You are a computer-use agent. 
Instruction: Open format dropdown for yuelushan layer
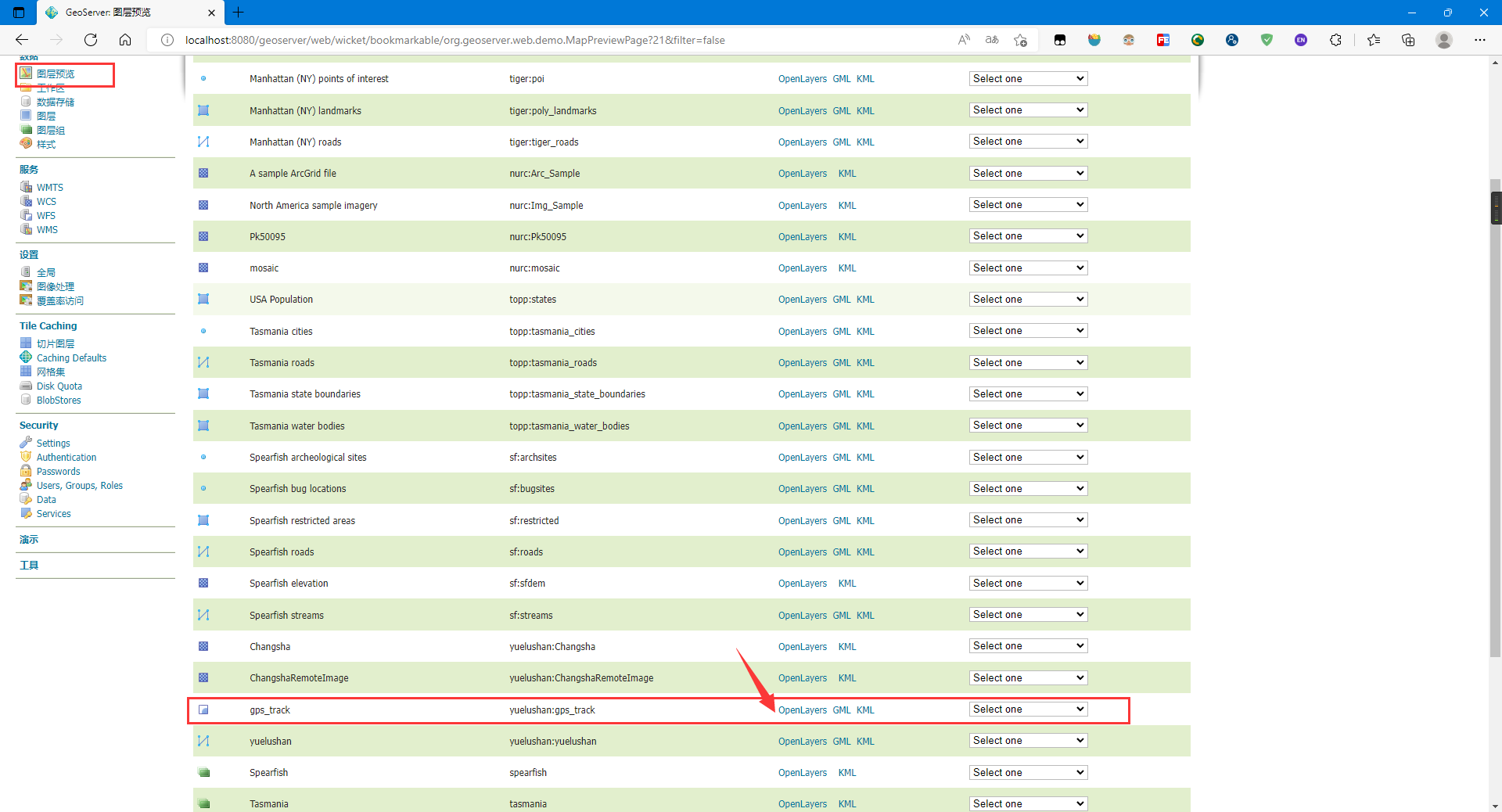[x=1028, y=740]
